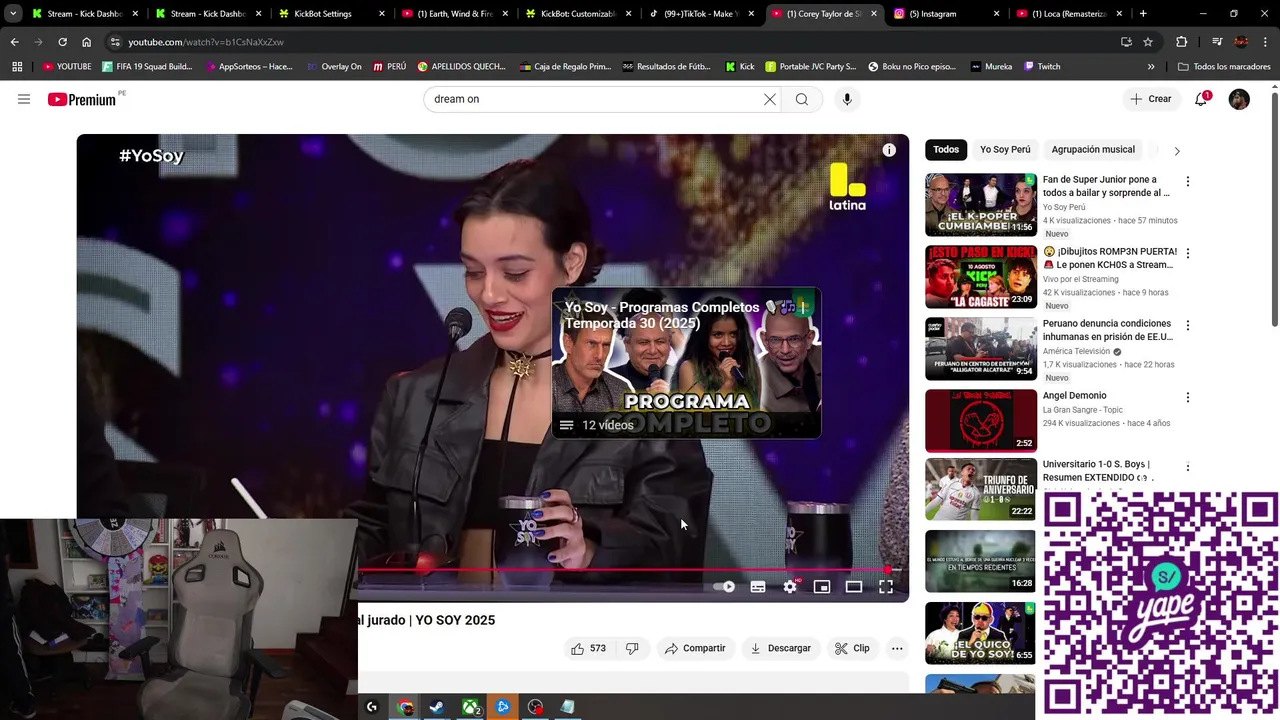Open Yo Soy Programas Completos playlist card
Image resolution: width=1280 pixels, height=720 pixels.
coord(686,363)
